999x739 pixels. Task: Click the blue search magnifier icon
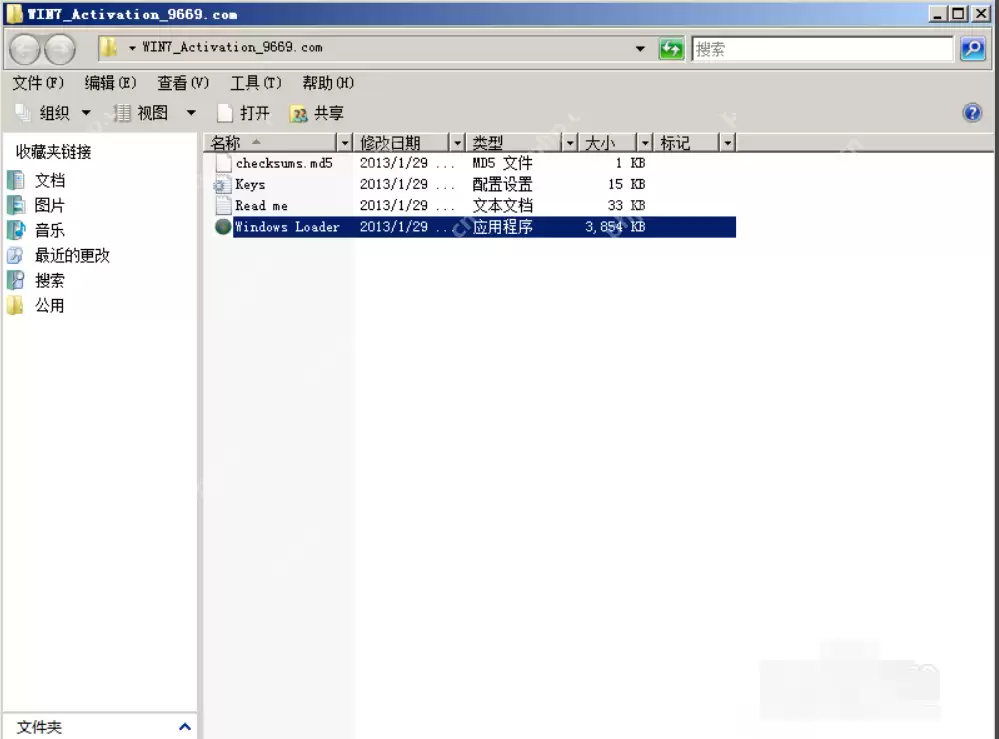click(x=976, y=48)
